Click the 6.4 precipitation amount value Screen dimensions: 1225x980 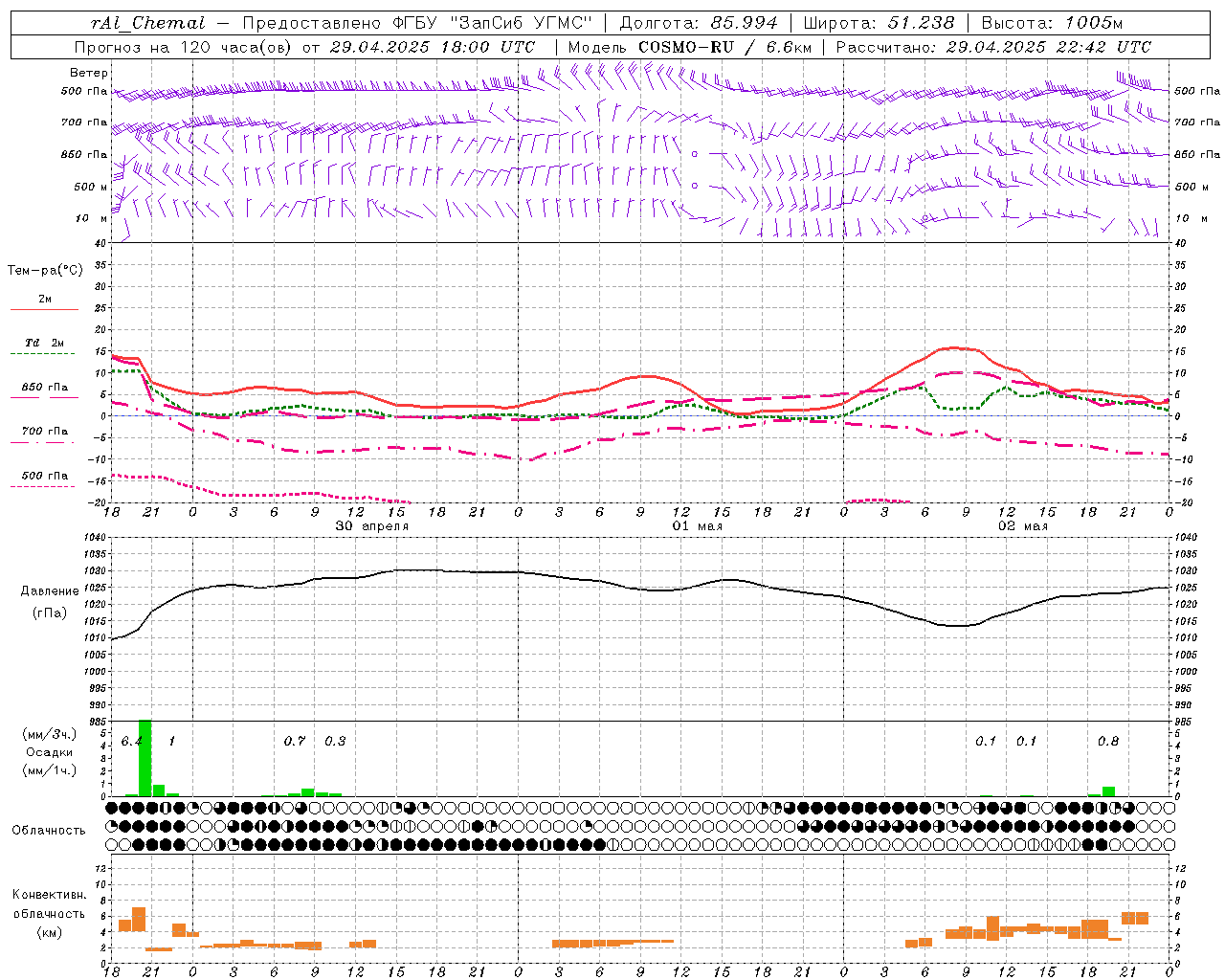pos(132,742)
